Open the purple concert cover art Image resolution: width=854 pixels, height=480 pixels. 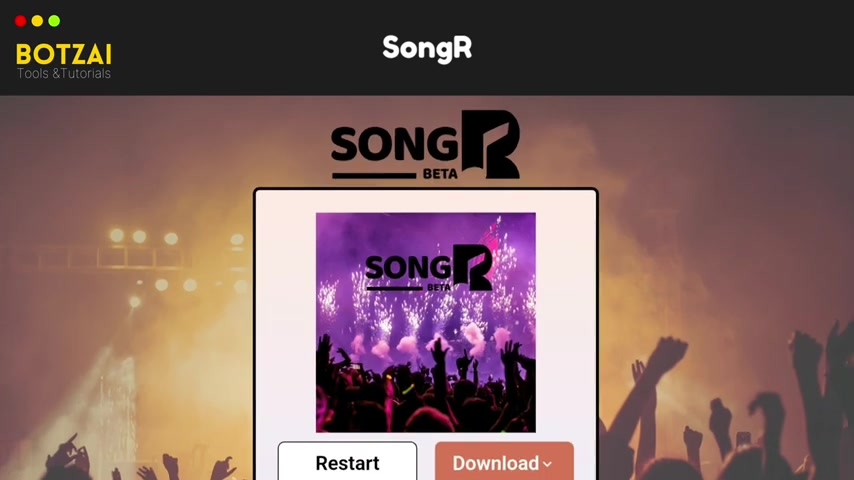tap(426, 323)
